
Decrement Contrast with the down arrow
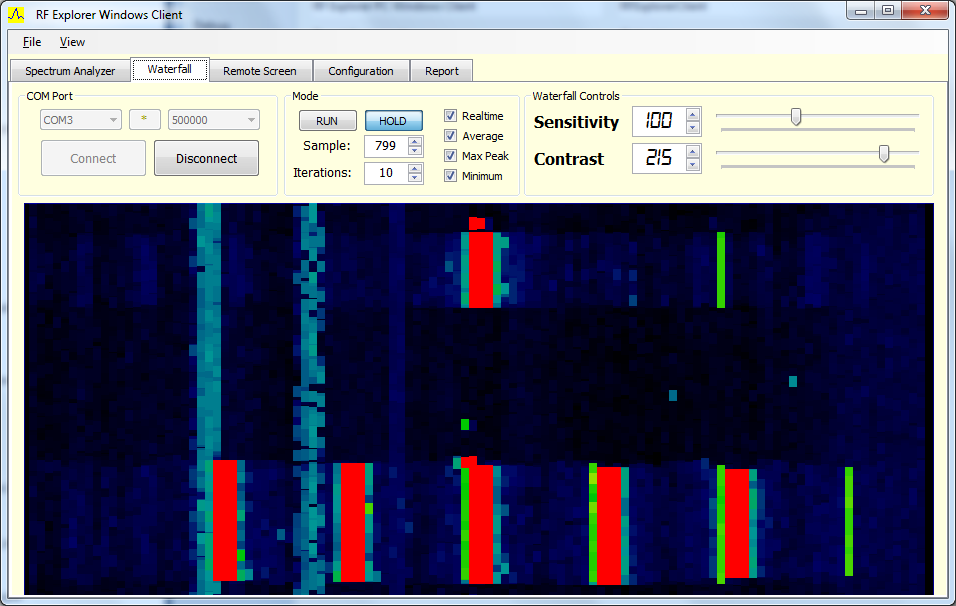[693, 165]
